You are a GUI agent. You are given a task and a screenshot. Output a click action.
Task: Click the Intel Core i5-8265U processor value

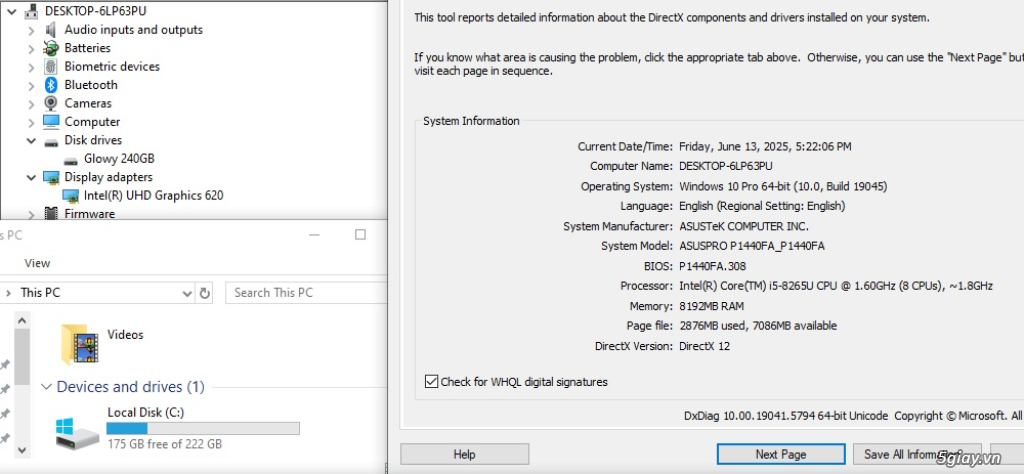(x=836, y=286)
